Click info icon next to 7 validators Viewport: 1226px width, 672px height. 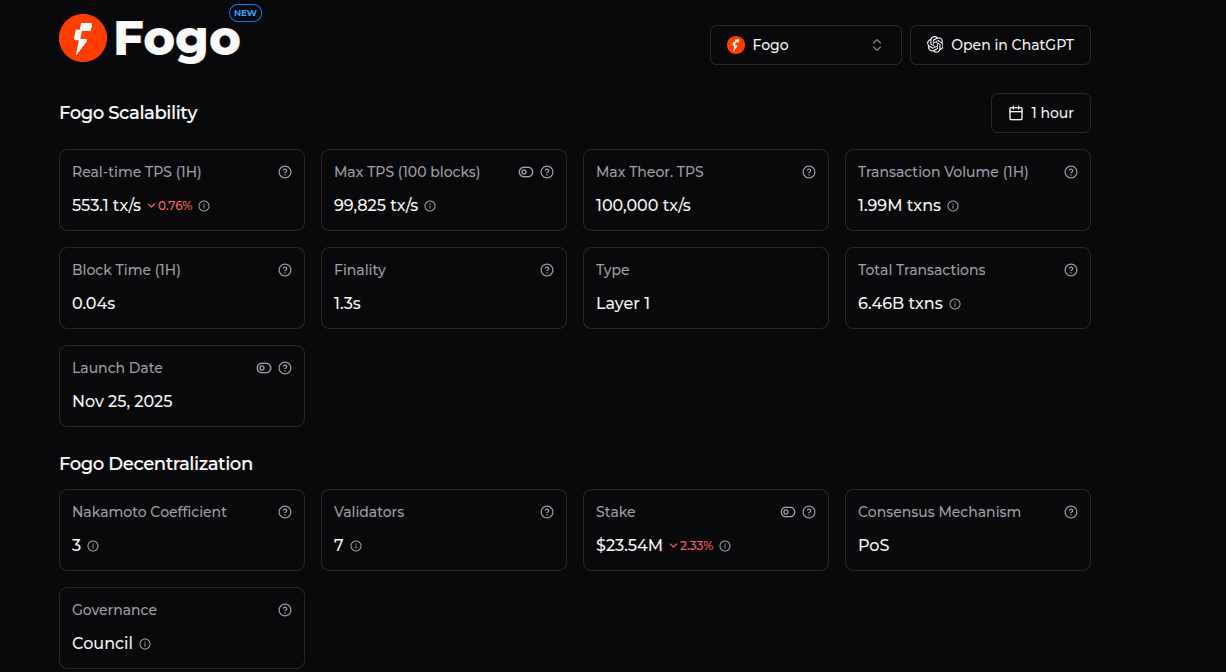356,546
